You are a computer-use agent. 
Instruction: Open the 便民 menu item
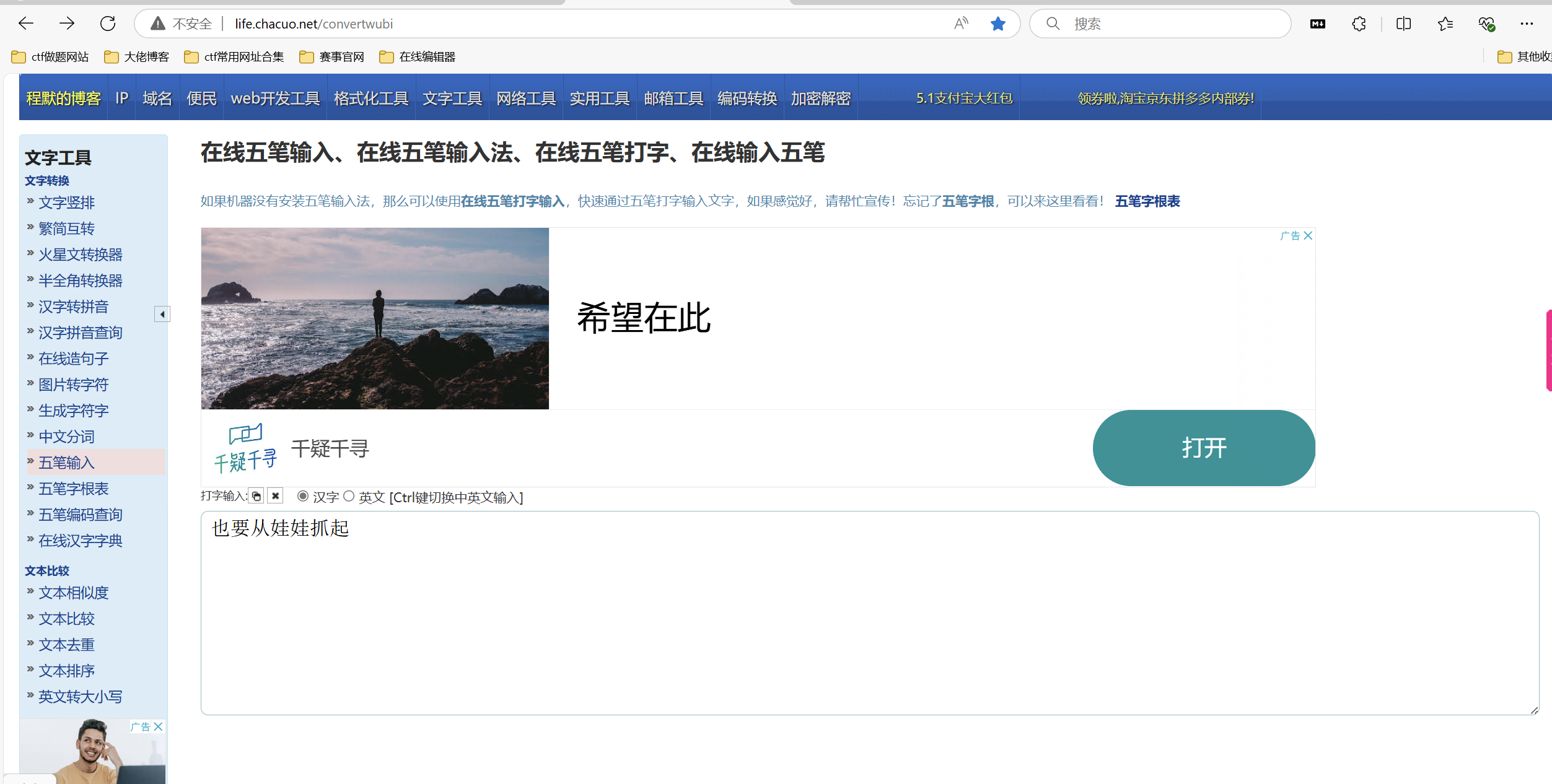click(x=202, y=98)
